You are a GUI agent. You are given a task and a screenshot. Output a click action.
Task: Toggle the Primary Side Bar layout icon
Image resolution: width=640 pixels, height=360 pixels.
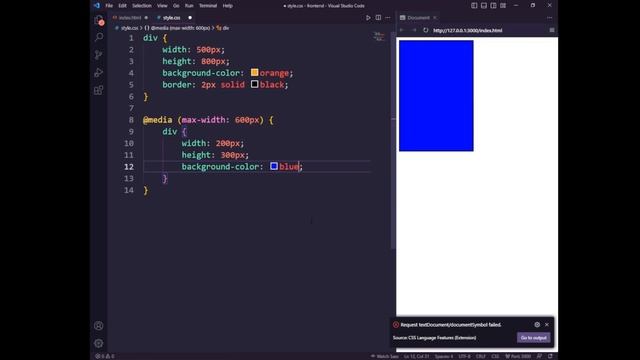tap(474, 6)
